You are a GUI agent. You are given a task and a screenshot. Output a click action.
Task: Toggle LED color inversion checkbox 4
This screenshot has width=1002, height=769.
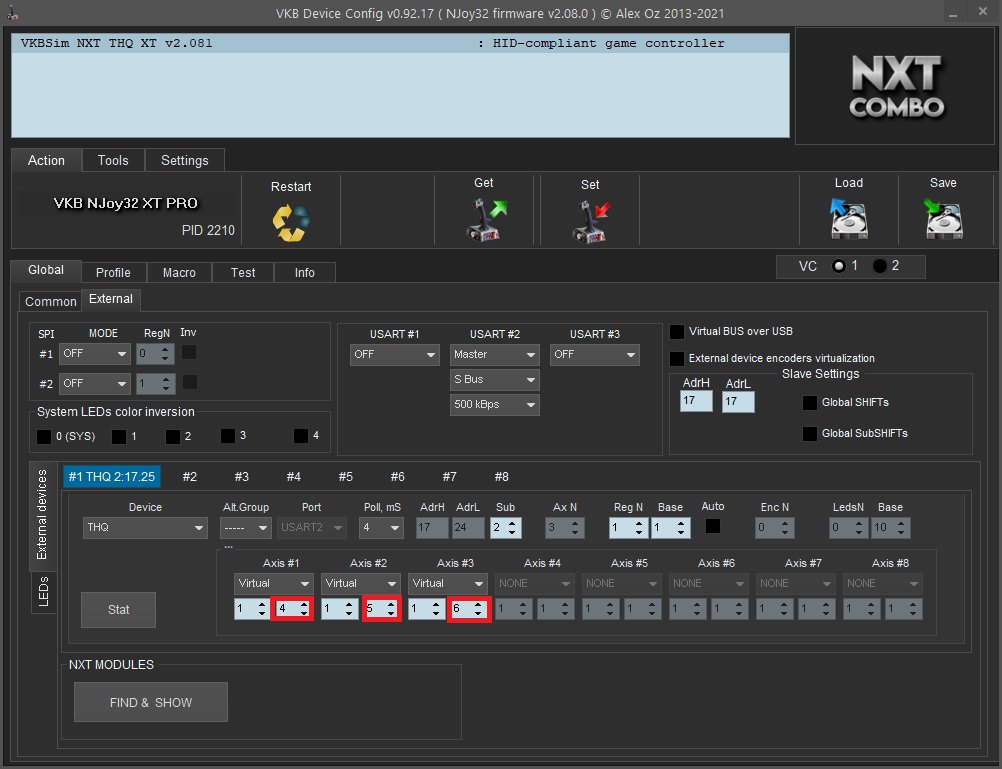pos(301,436)
